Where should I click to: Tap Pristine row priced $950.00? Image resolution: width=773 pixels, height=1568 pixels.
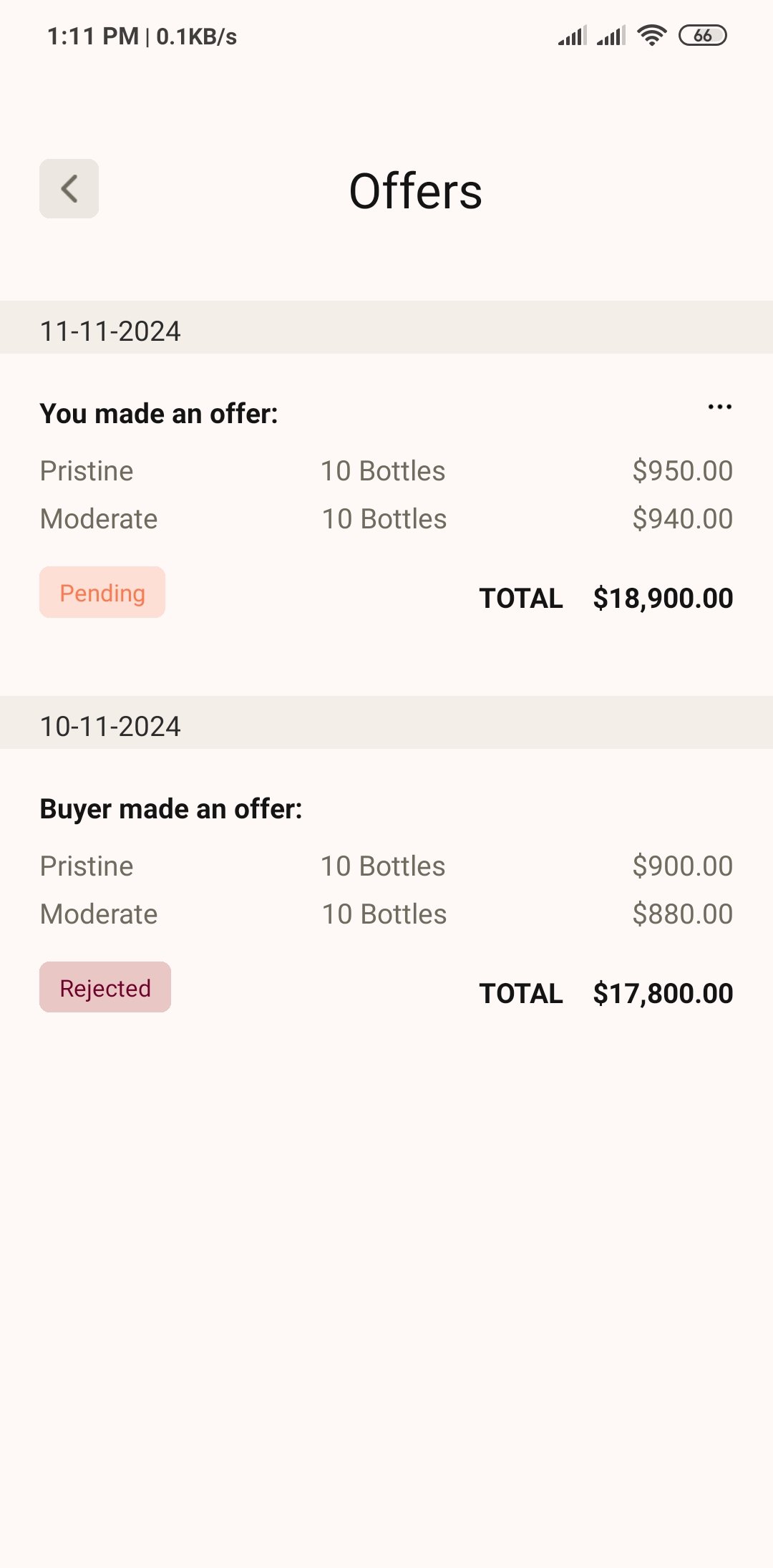pos(385,471)
